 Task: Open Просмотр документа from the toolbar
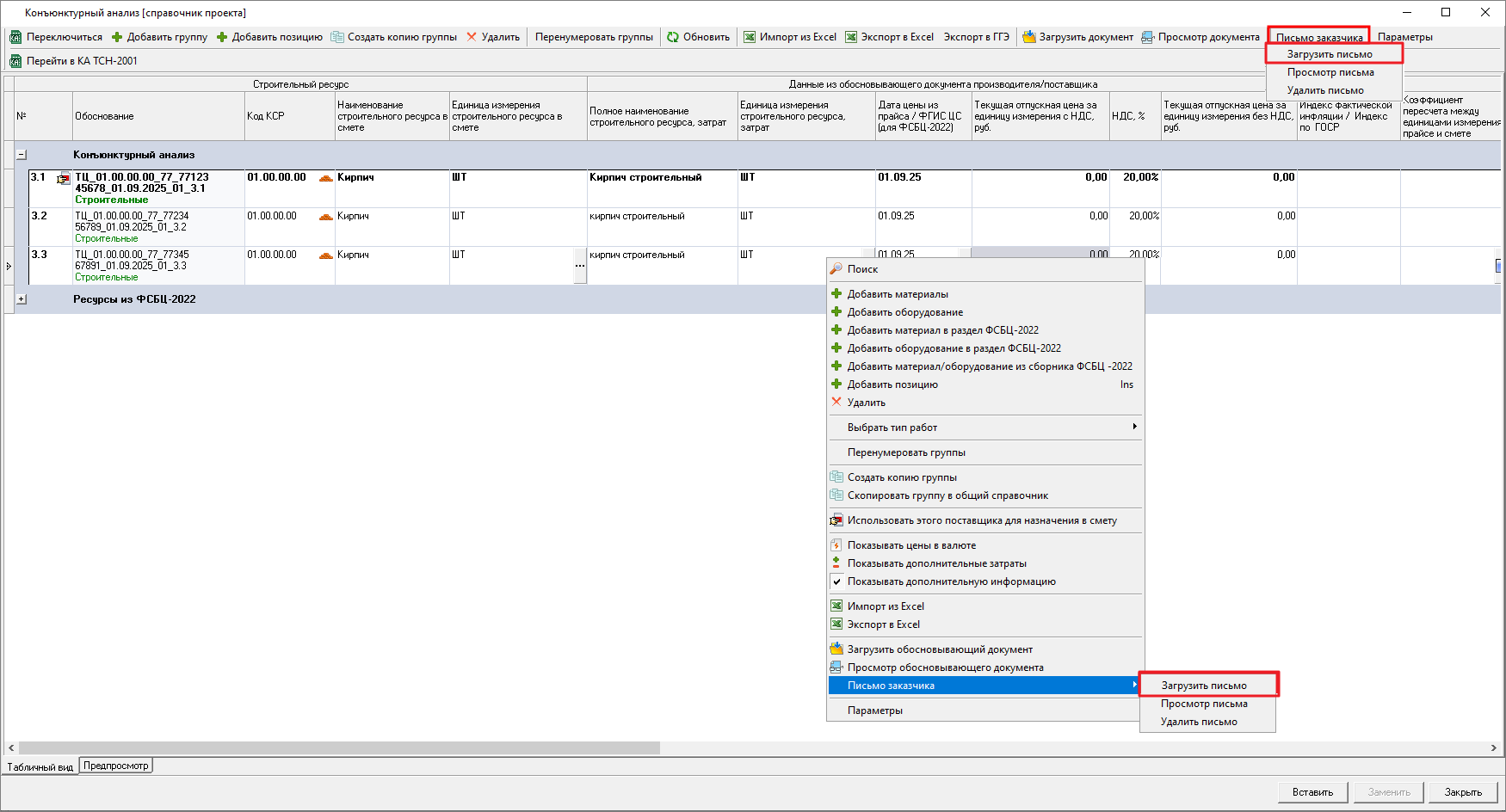point(1200,37)
